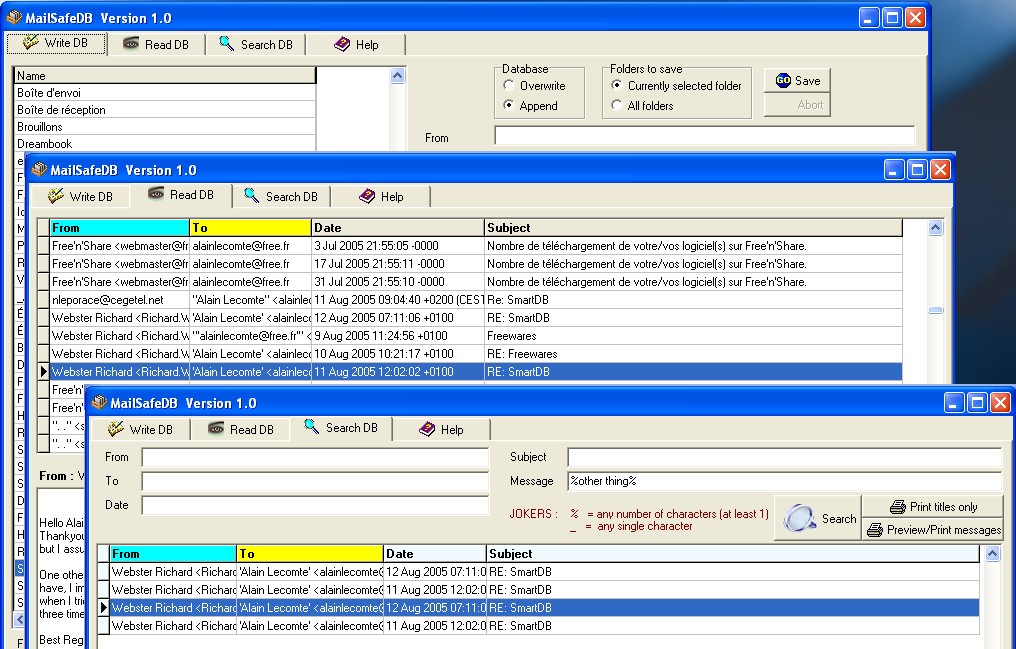Click Subject column header in middle window
Screen dimensions: 1016x649
[693, 227]
